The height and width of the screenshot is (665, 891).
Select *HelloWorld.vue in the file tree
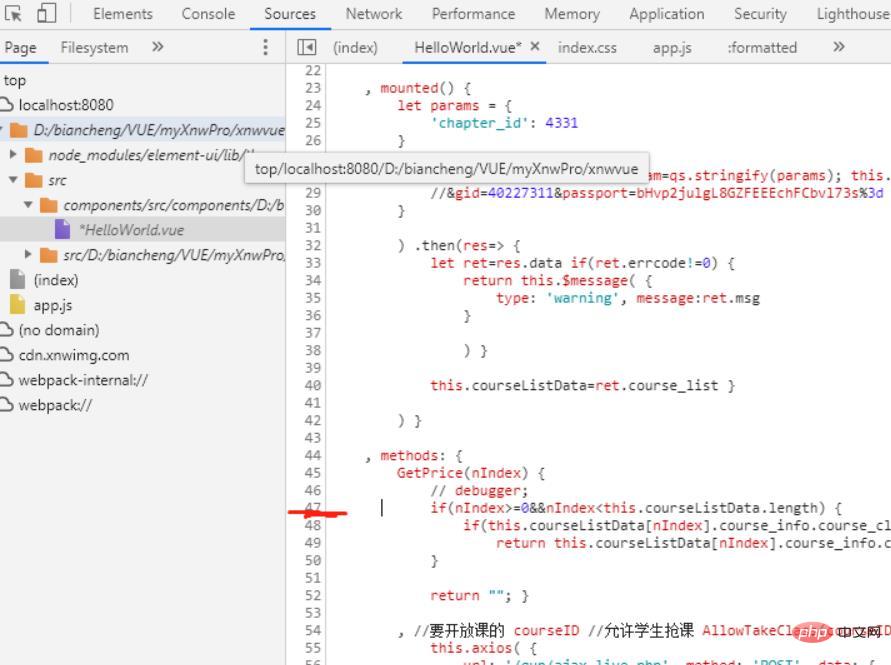click(x=131, y=230)
